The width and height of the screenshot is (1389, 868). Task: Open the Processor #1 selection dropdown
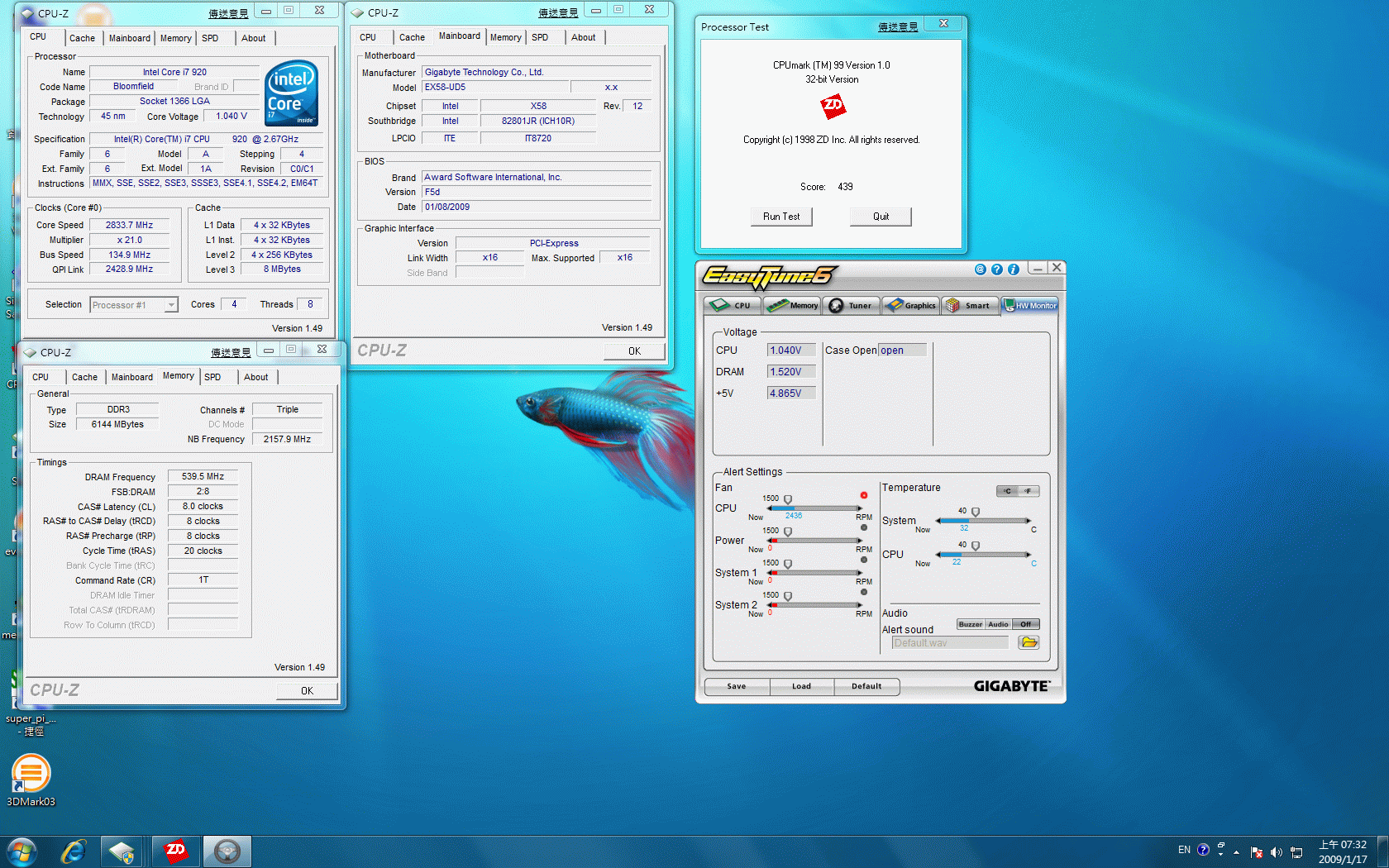point(170,305)
